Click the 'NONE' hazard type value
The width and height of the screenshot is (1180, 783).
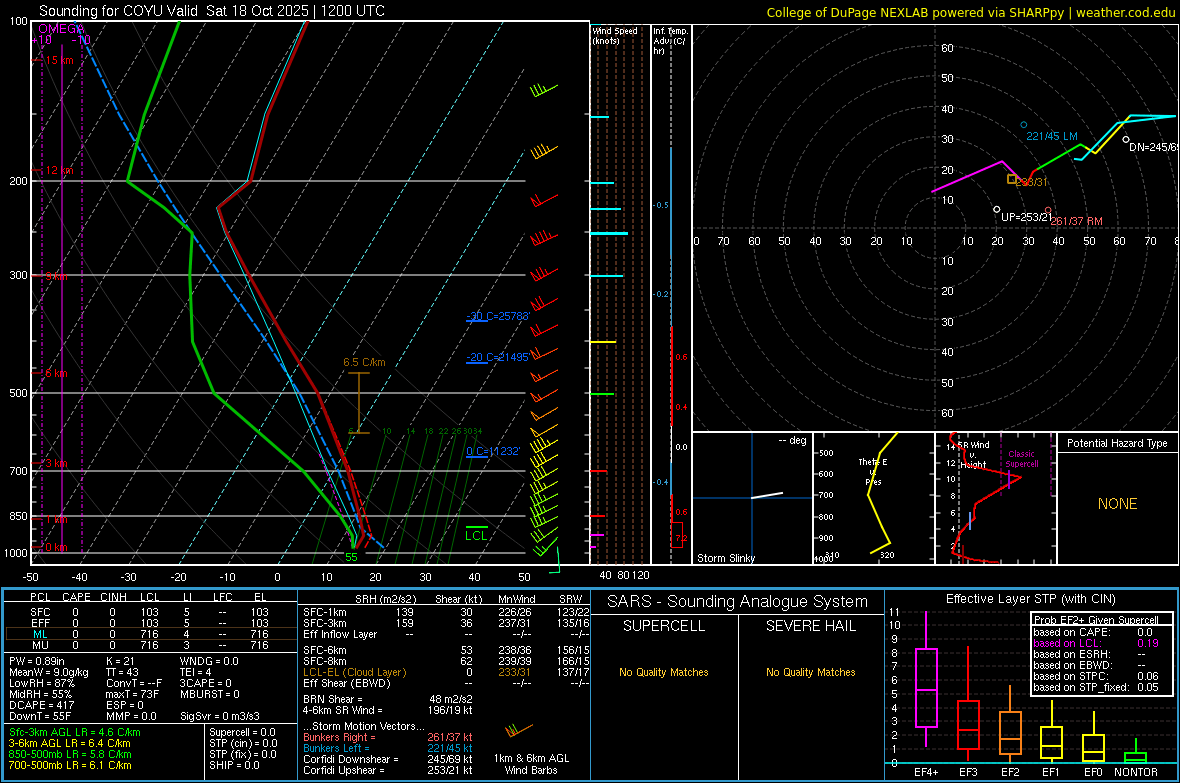click(1117, 504)
